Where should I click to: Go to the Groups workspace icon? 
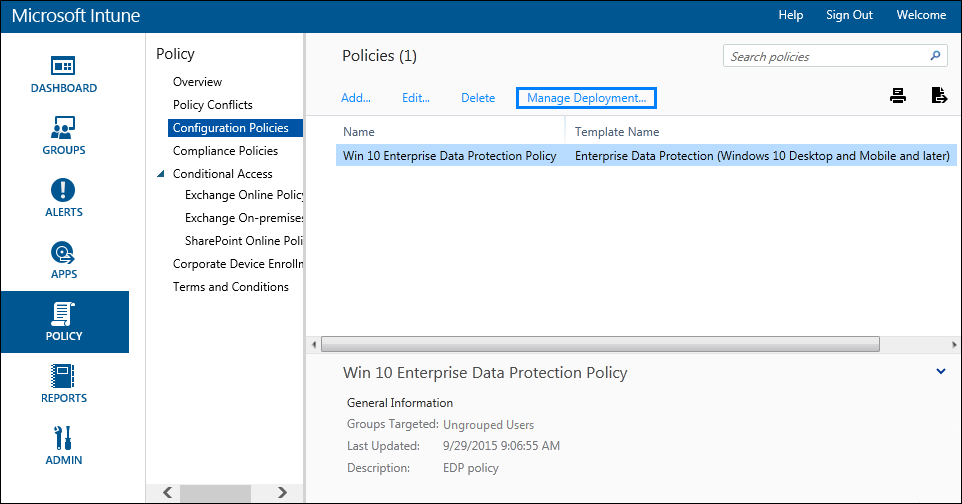click(64, 129)
